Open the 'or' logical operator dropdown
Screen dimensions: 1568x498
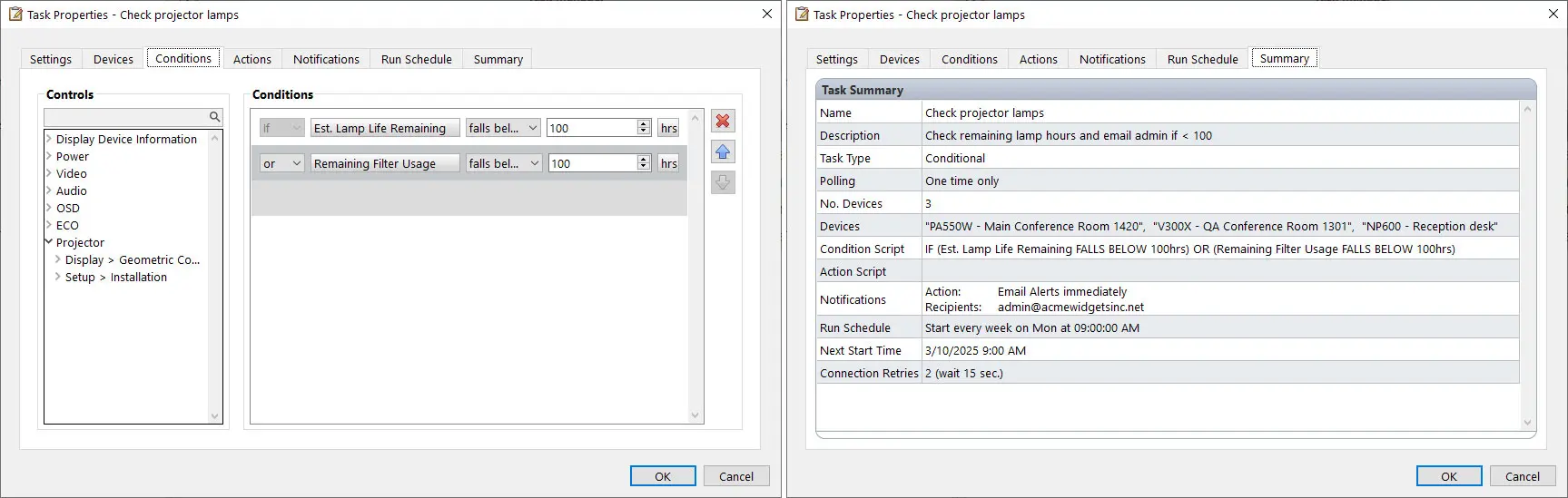point(296,163)
